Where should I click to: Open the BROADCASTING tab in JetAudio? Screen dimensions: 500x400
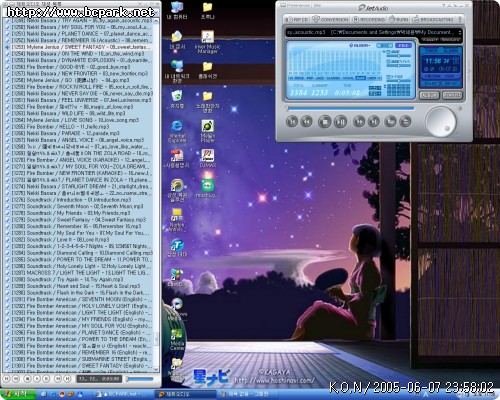[433, 19]
